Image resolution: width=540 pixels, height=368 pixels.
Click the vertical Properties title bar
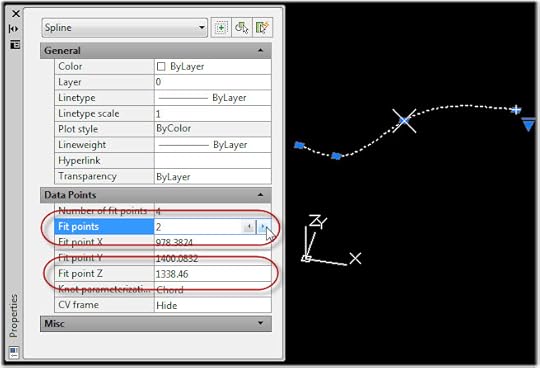pos(14,316)
